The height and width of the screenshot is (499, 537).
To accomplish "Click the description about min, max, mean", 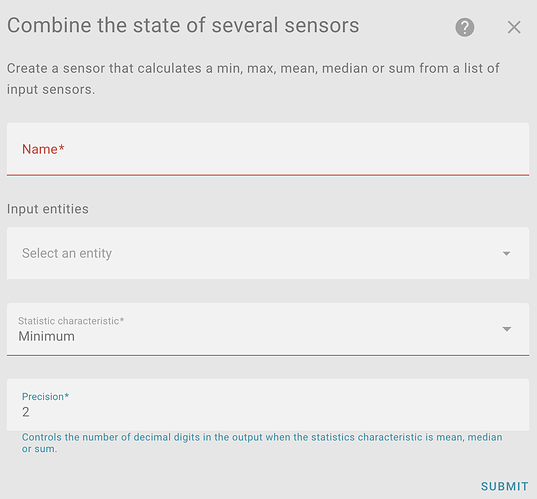I will click(253, 79).
